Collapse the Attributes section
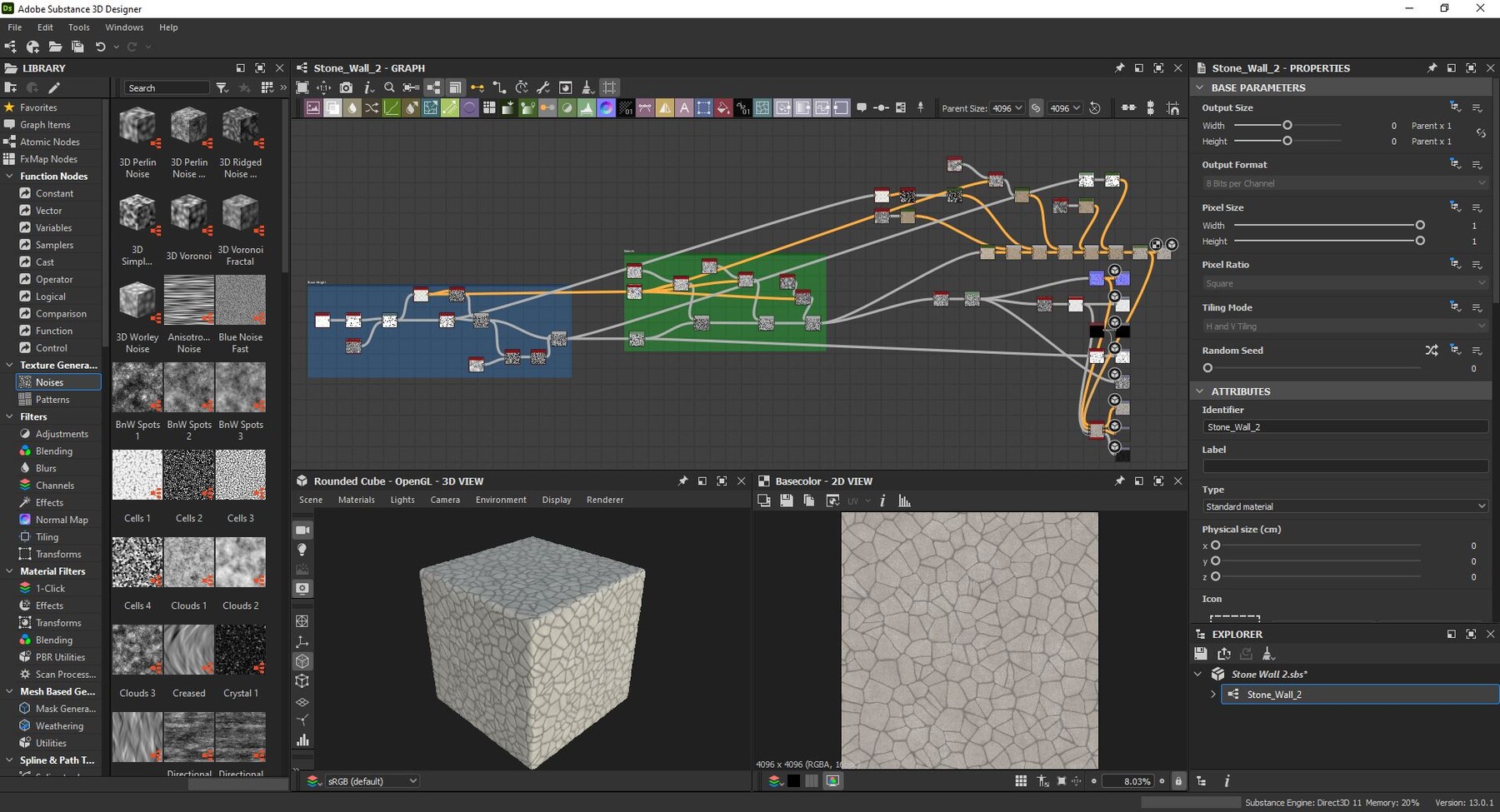1500x812 pixels. coord(1200,391)
